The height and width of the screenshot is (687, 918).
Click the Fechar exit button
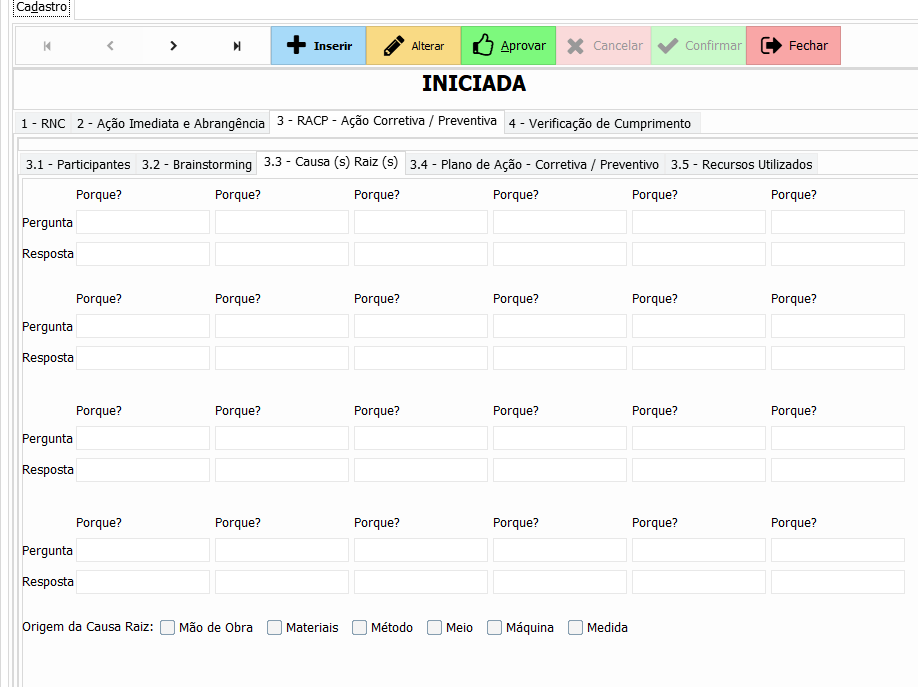pyautogui.click(x=793, y=46)
